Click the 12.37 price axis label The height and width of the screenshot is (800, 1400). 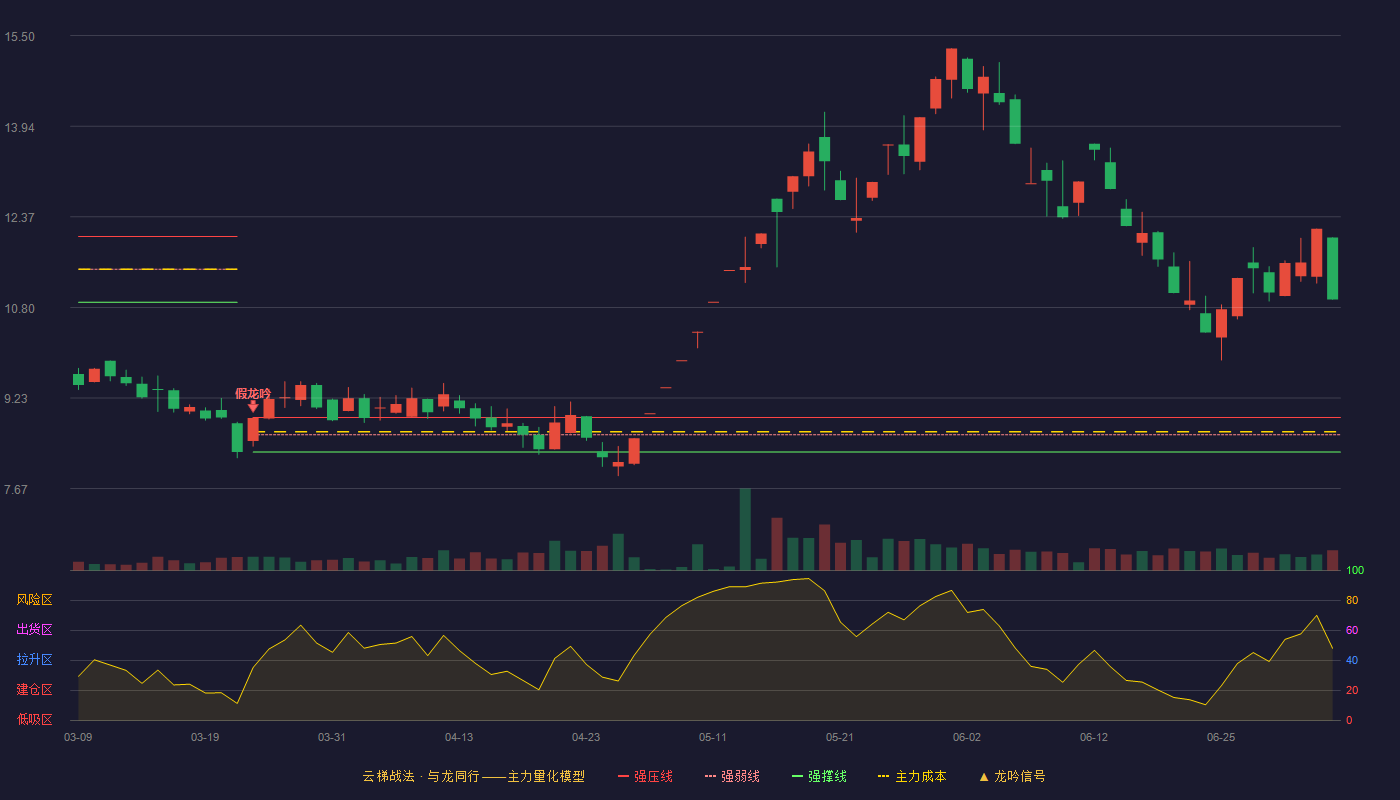pos(19,218)
